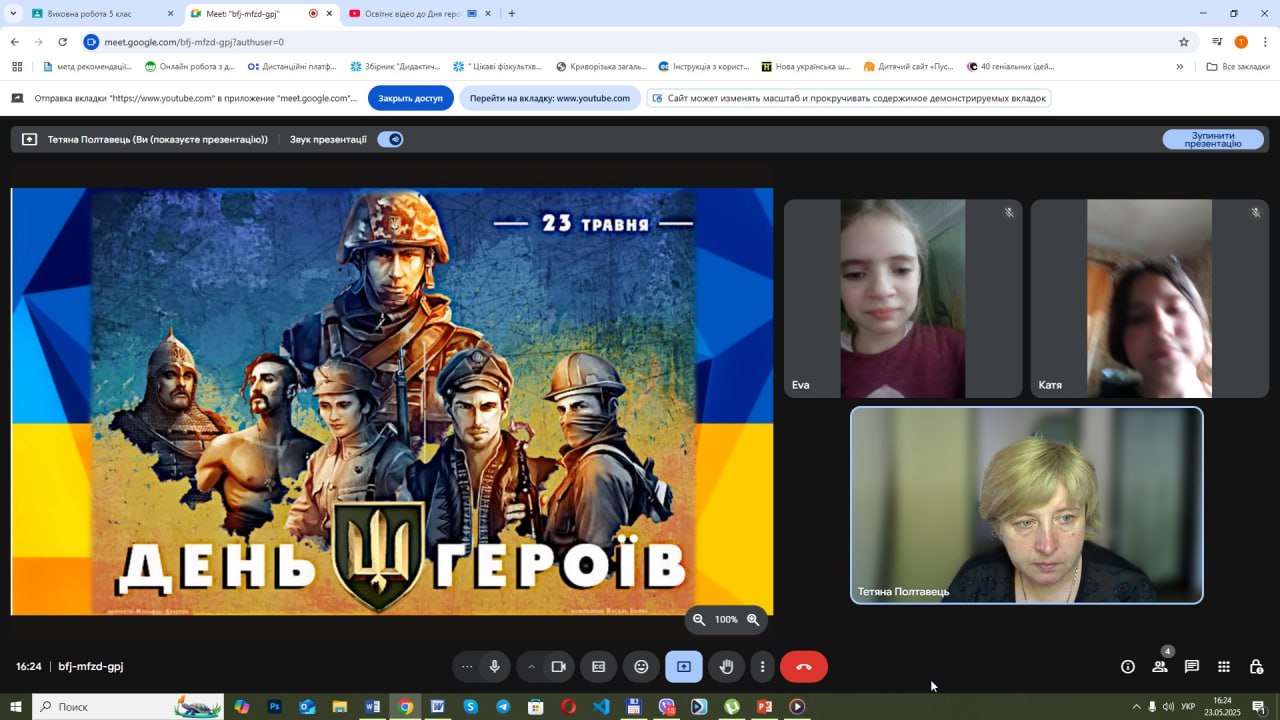
Task: Open Visual Studio Code from taskbar
Action: 601,707
